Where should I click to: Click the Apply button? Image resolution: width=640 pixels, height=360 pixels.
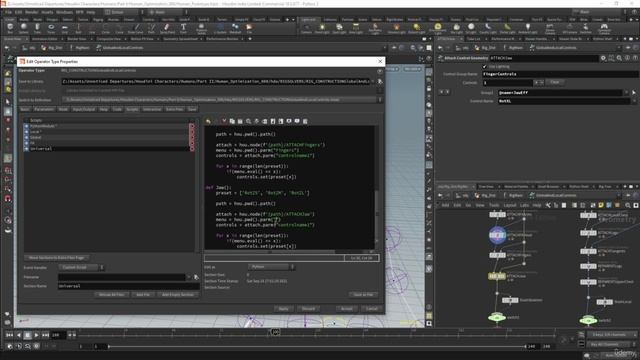point(284,309)
